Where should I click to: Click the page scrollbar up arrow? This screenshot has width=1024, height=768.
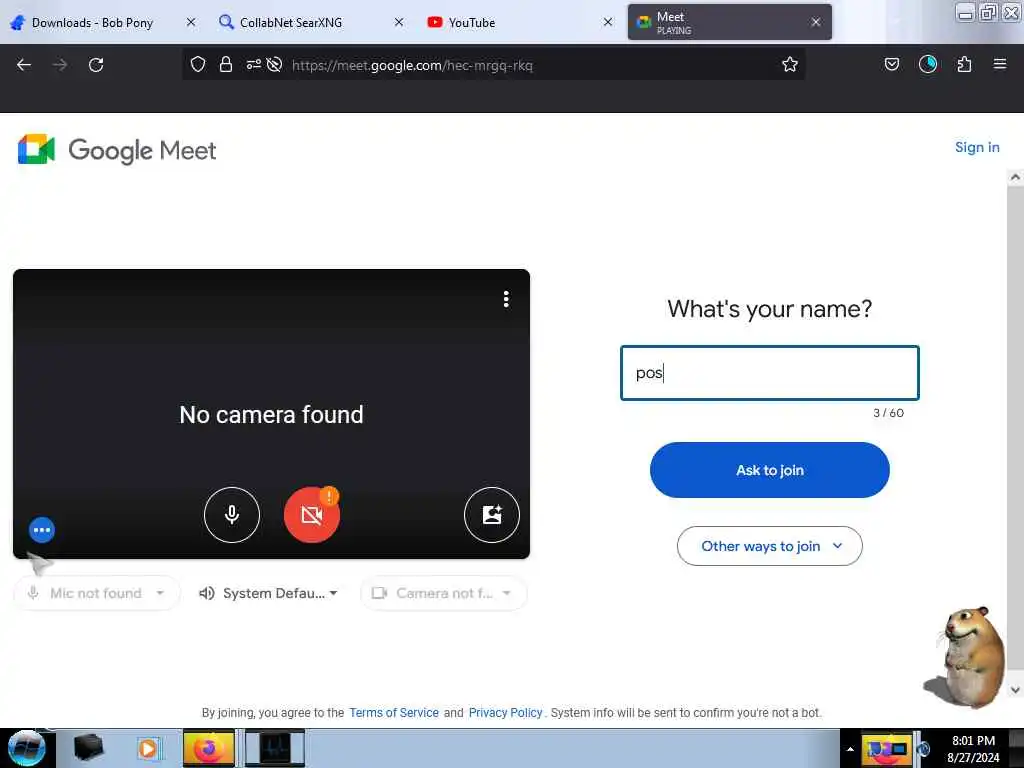1015,177
